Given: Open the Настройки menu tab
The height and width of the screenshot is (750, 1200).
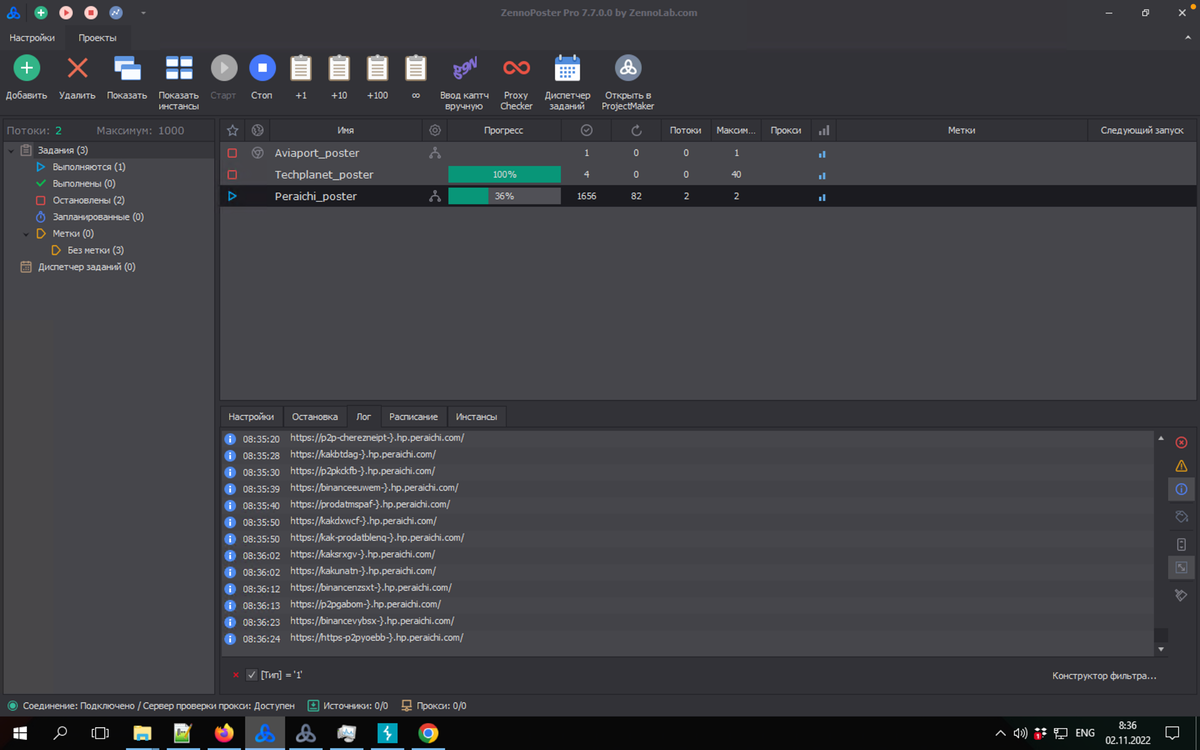Looking at the screenshot, I should point(32,37).
